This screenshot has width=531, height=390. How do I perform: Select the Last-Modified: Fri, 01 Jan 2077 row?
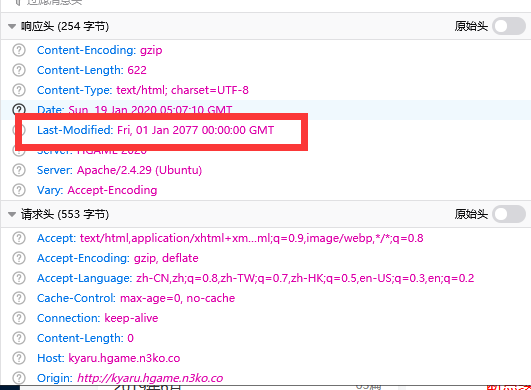[x=266, y=130]
